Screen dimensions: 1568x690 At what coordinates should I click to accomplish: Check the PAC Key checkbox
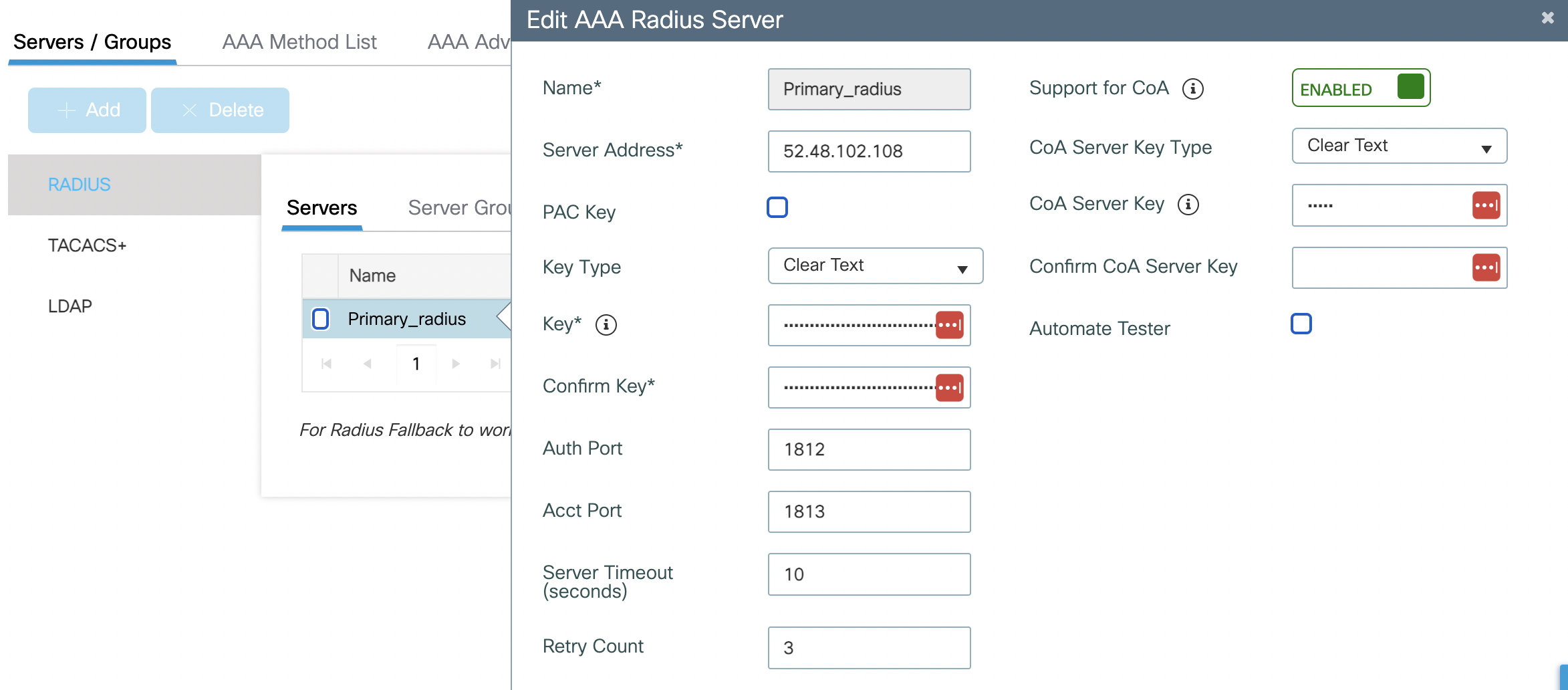coord(777,207)
